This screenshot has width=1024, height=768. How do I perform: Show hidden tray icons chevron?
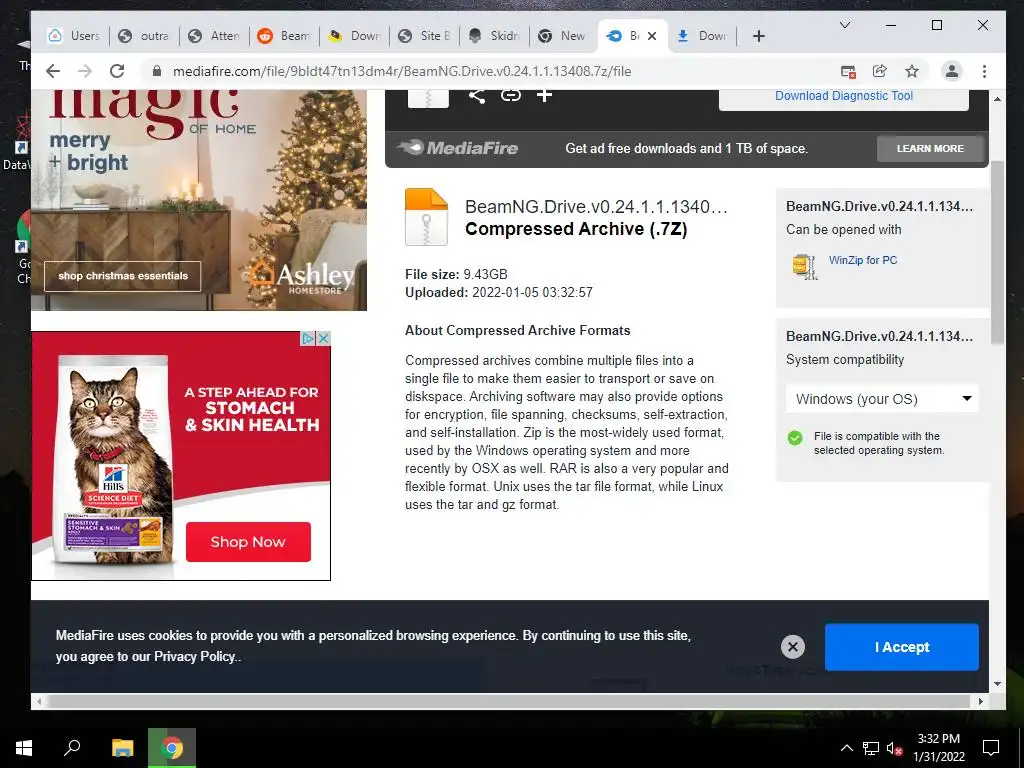[x=846, y=748]
